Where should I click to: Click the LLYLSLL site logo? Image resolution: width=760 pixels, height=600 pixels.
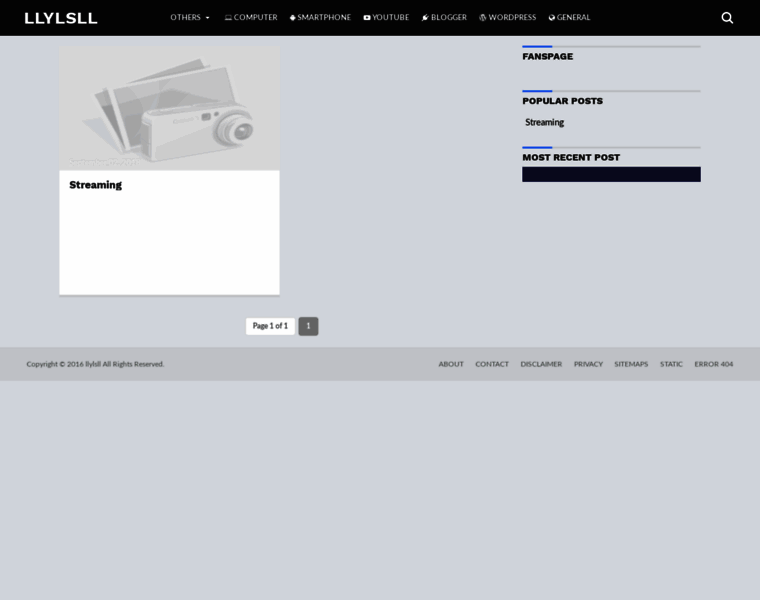coord(61,18)
